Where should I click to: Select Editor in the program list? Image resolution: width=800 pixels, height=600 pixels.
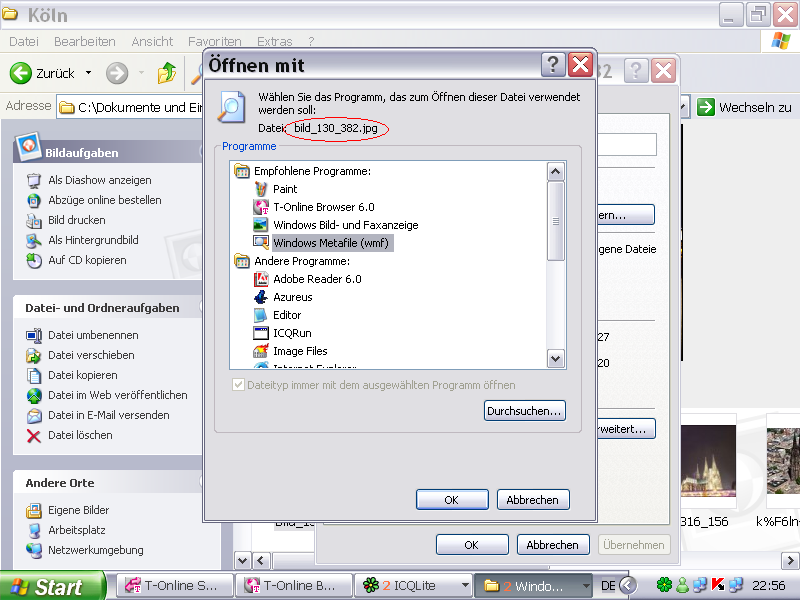[287, 315]
